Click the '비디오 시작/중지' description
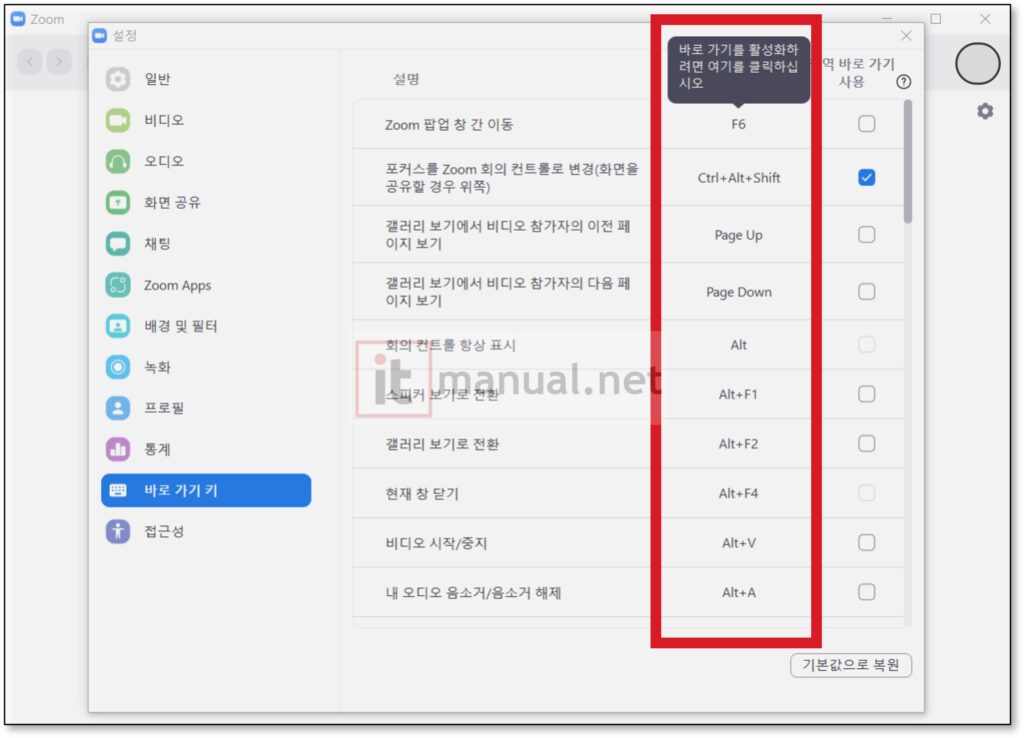 436,543
